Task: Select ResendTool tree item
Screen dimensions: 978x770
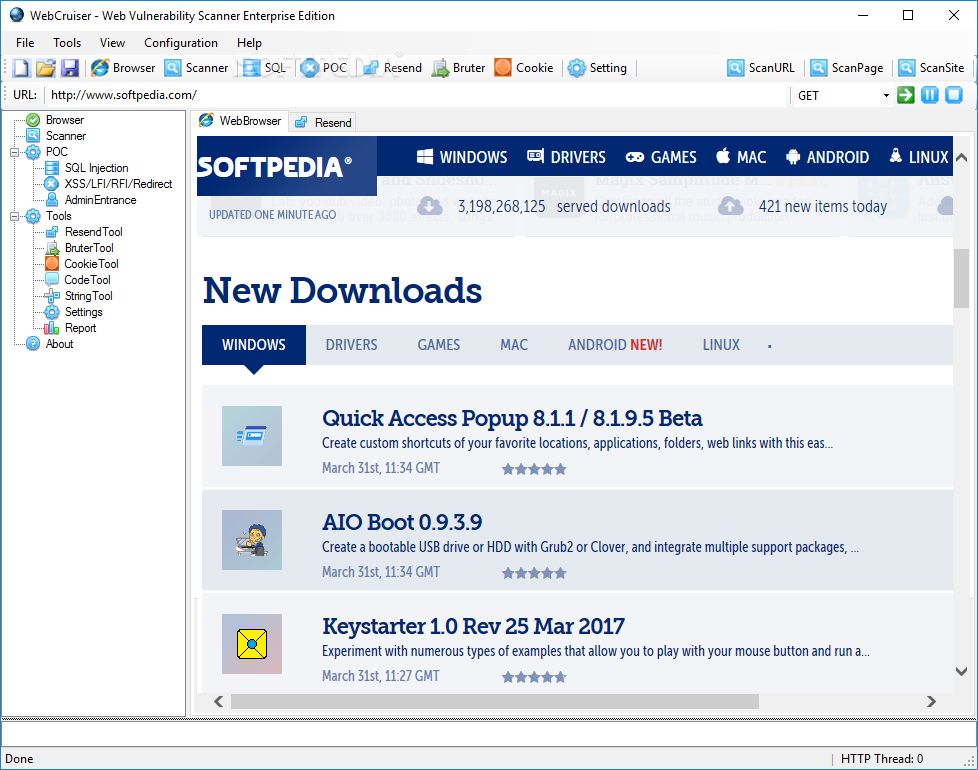Action: tap(94, 232)
